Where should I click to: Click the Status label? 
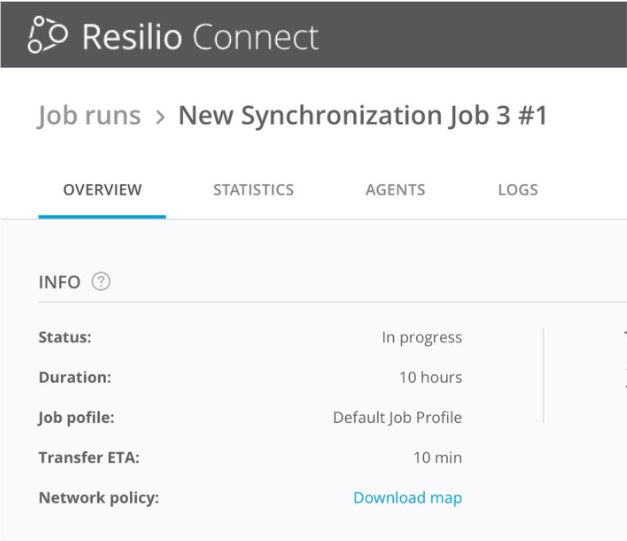click(64, 338)
